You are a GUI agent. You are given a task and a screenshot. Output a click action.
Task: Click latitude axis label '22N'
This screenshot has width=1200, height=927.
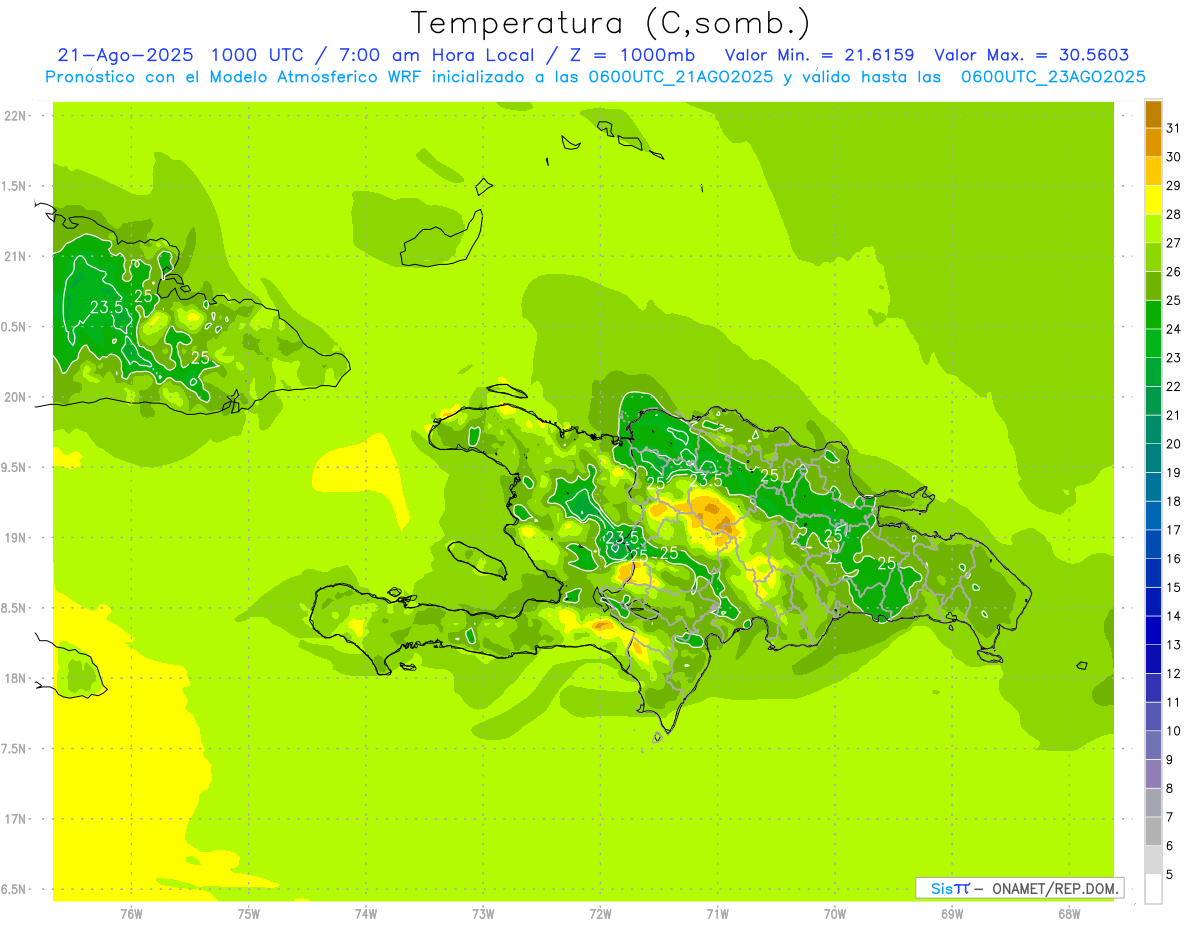coord(16,116)
